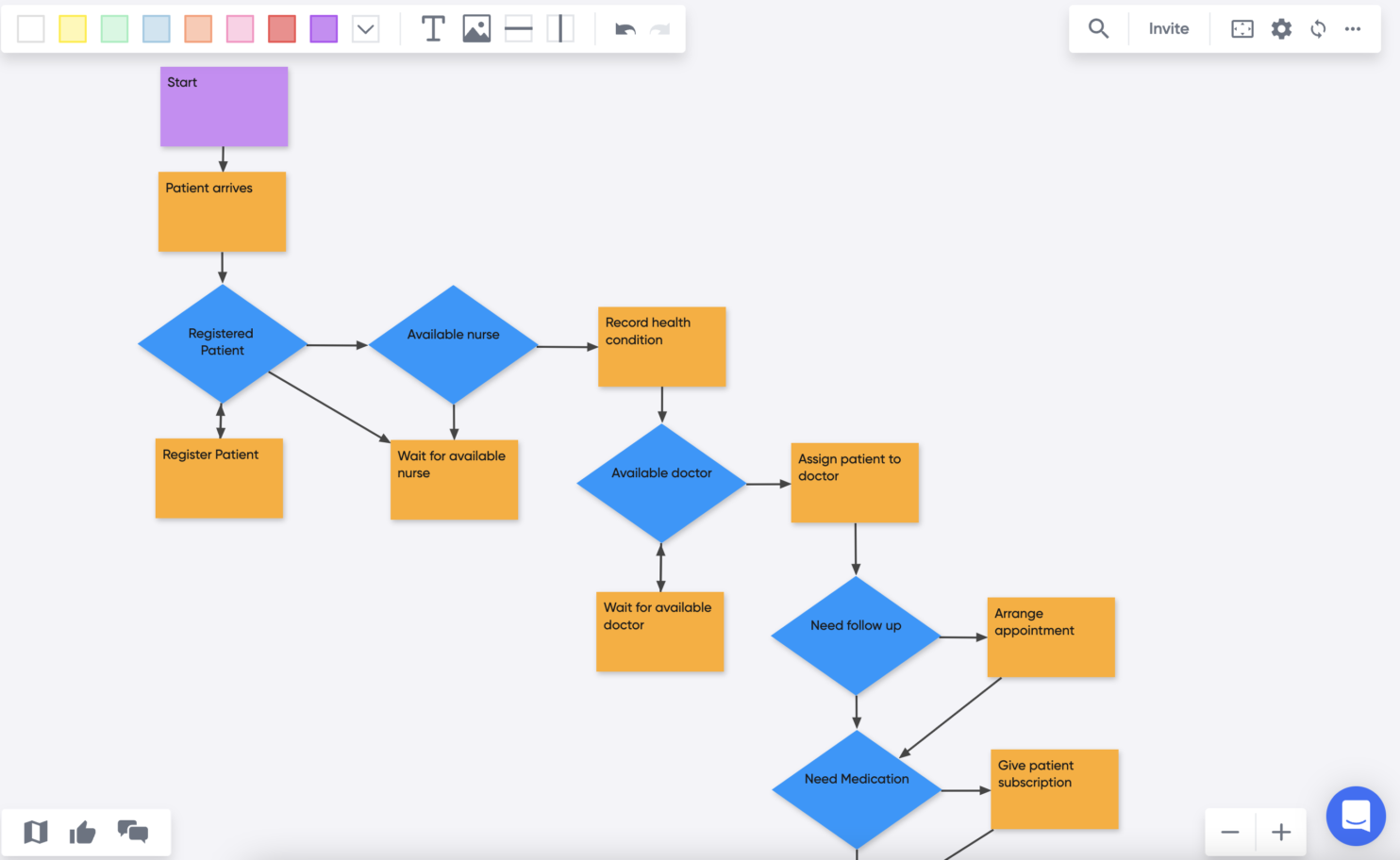Click the Invite button

point(1168,28)
